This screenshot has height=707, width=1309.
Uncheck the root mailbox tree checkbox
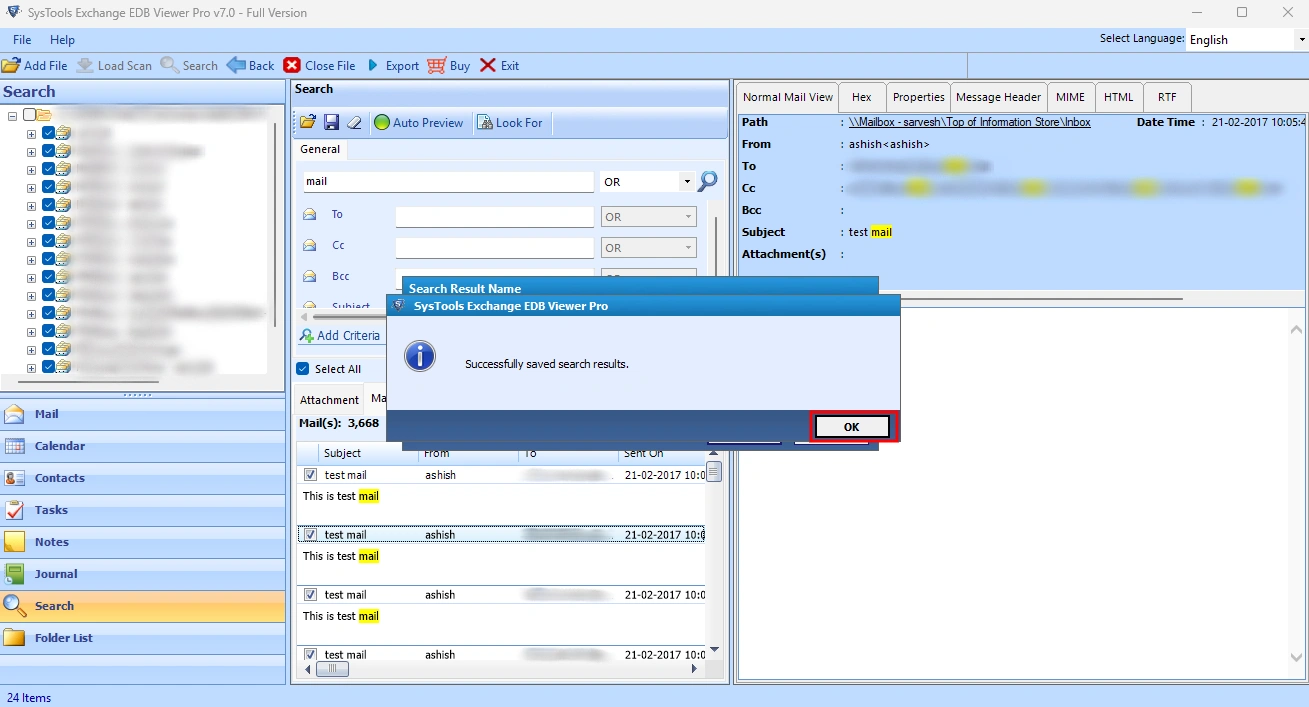pos(30,115)
